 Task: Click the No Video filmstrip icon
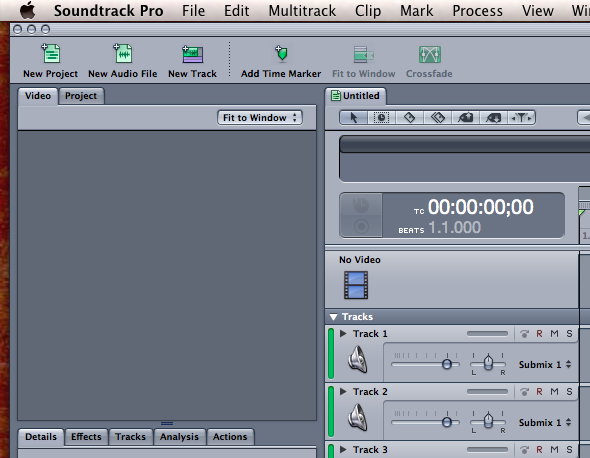[x=356, y=285]
